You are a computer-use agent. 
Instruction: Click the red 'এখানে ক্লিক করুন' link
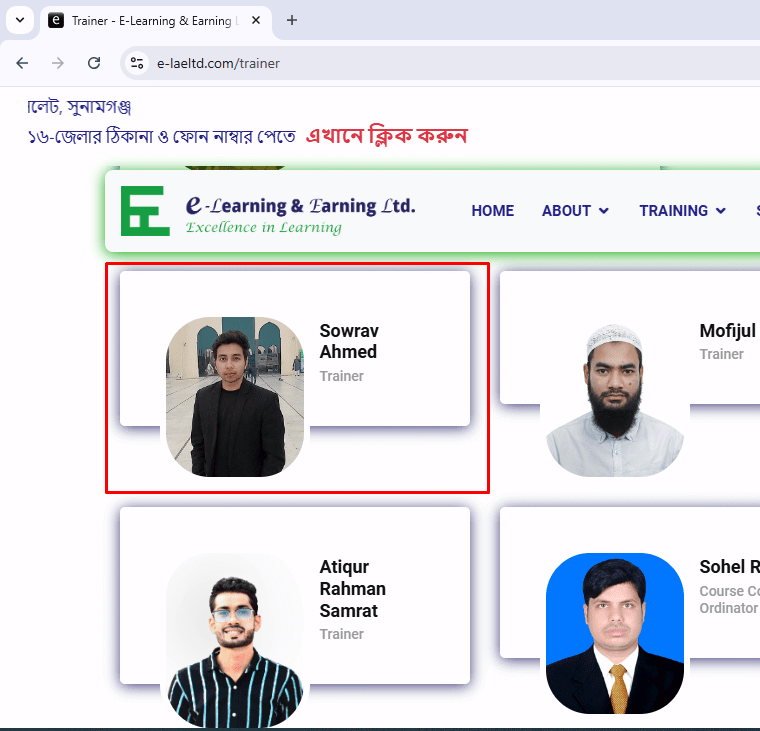click(x=386, y=136)
